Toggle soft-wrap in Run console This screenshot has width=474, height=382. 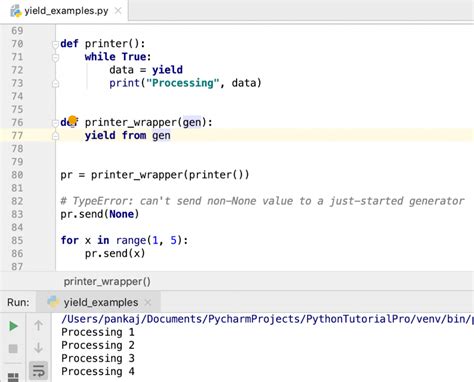tap(38, 371)
